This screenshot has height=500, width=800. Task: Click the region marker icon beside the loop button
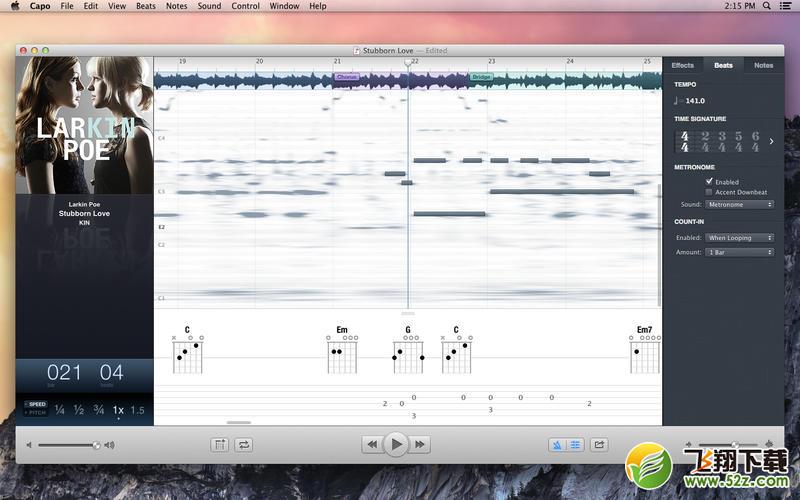(x=220, y=445)
